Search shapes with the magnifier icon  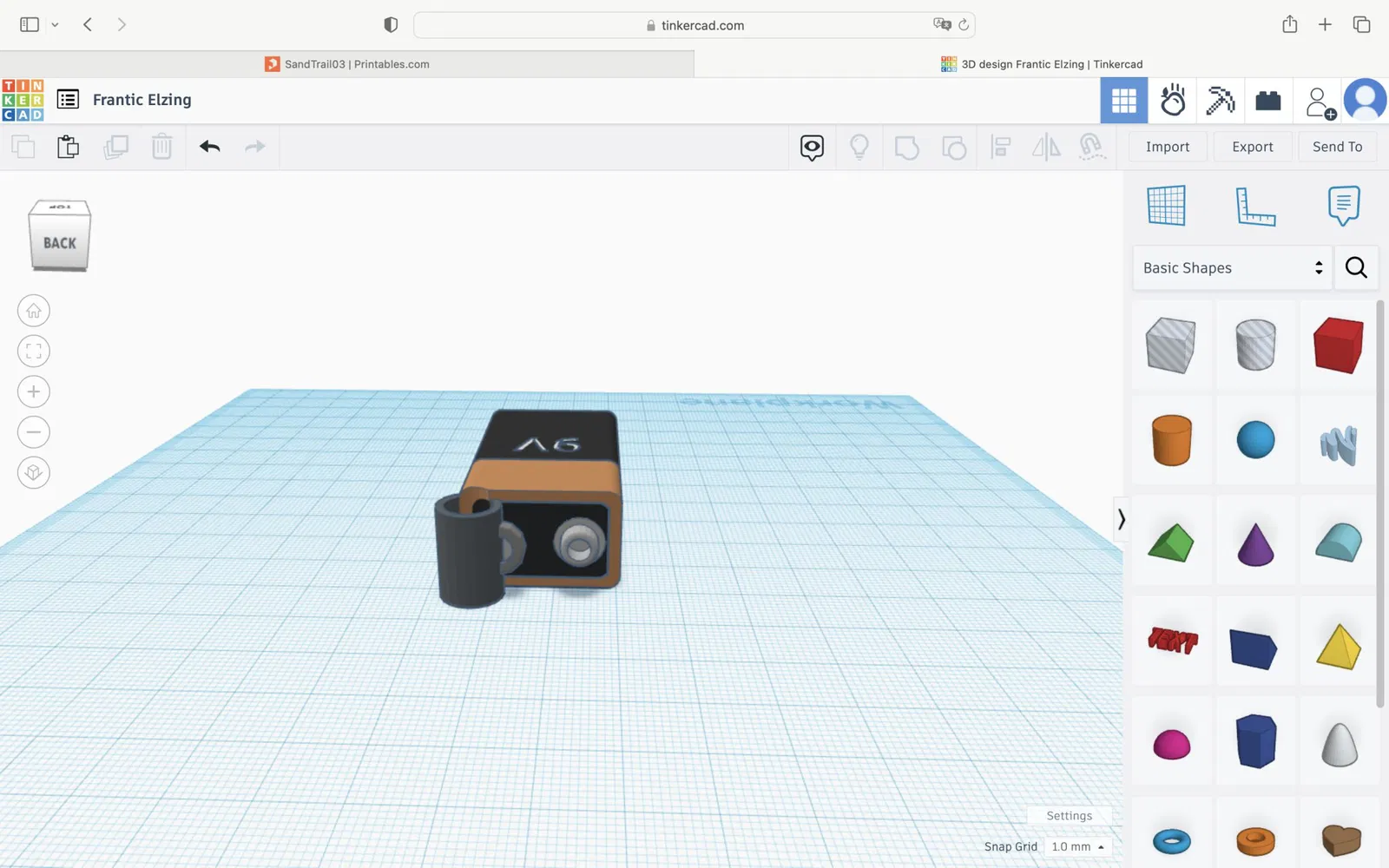coord(1355,268)
